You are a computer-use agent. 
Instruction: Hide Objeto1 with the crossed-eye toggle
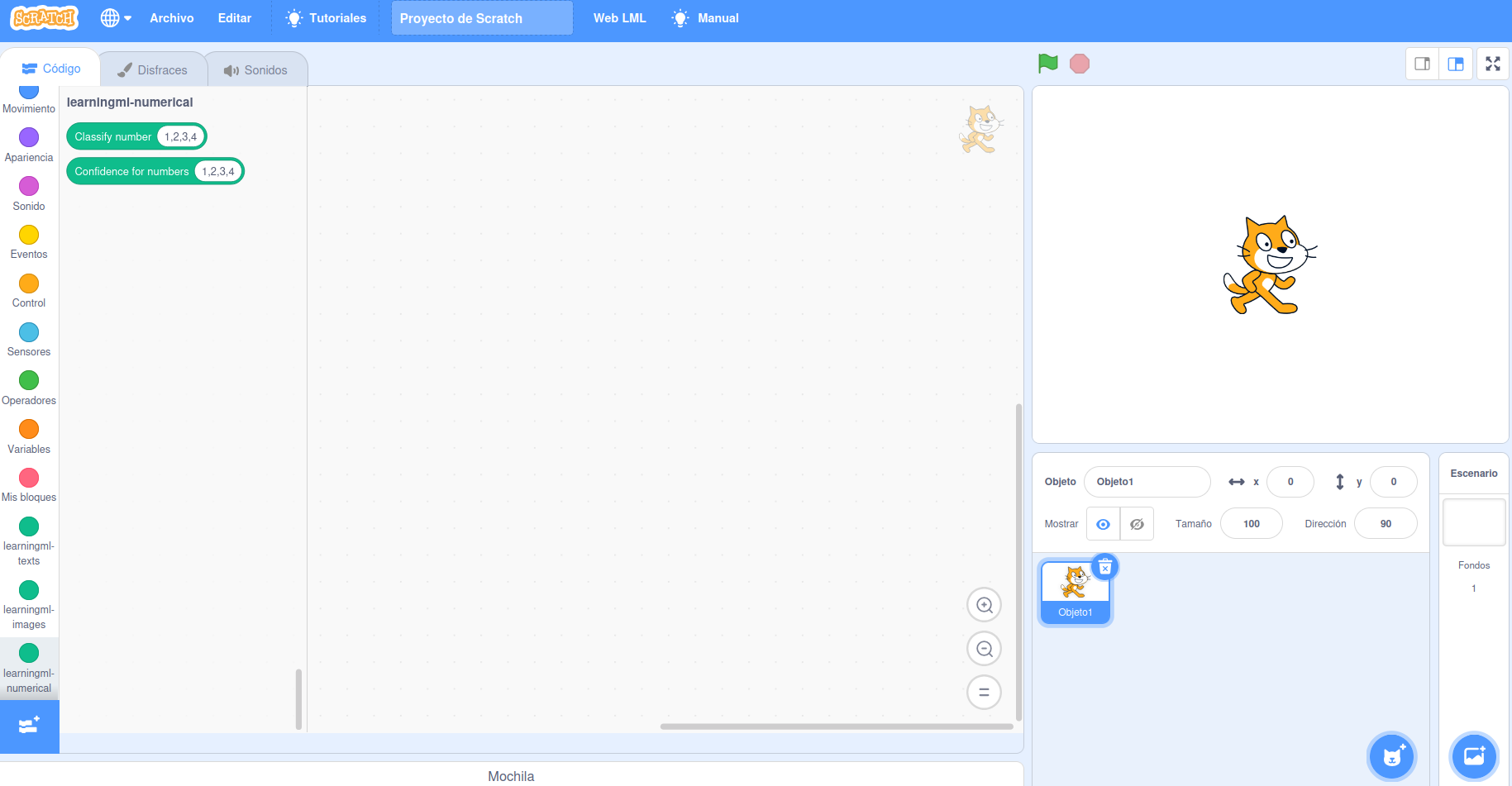pos(1137,523)
